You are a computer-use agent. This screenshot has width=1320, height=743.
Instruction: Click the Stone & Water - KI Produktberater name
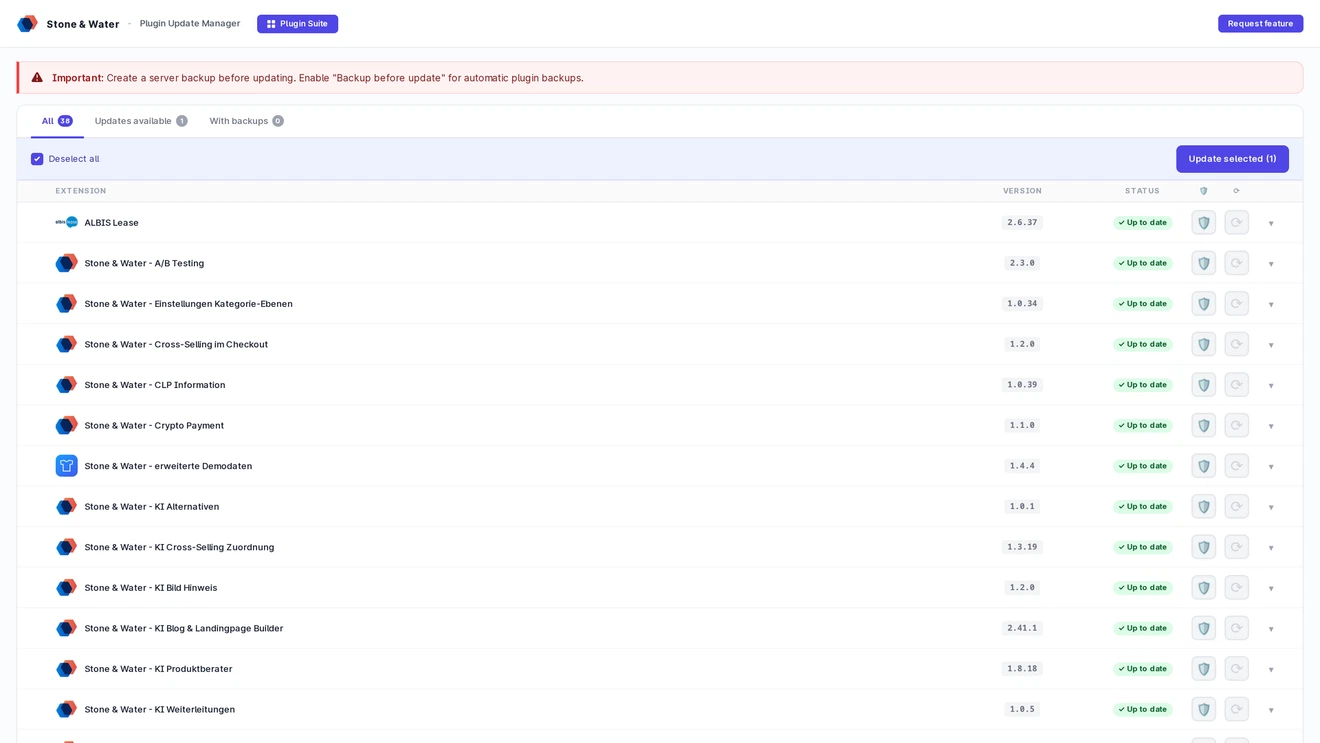158,669
